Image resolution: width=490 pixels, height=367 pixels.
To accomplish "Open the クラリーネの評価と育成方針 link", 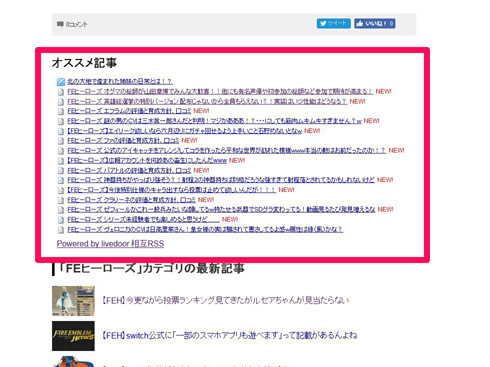I will point(131,200).
